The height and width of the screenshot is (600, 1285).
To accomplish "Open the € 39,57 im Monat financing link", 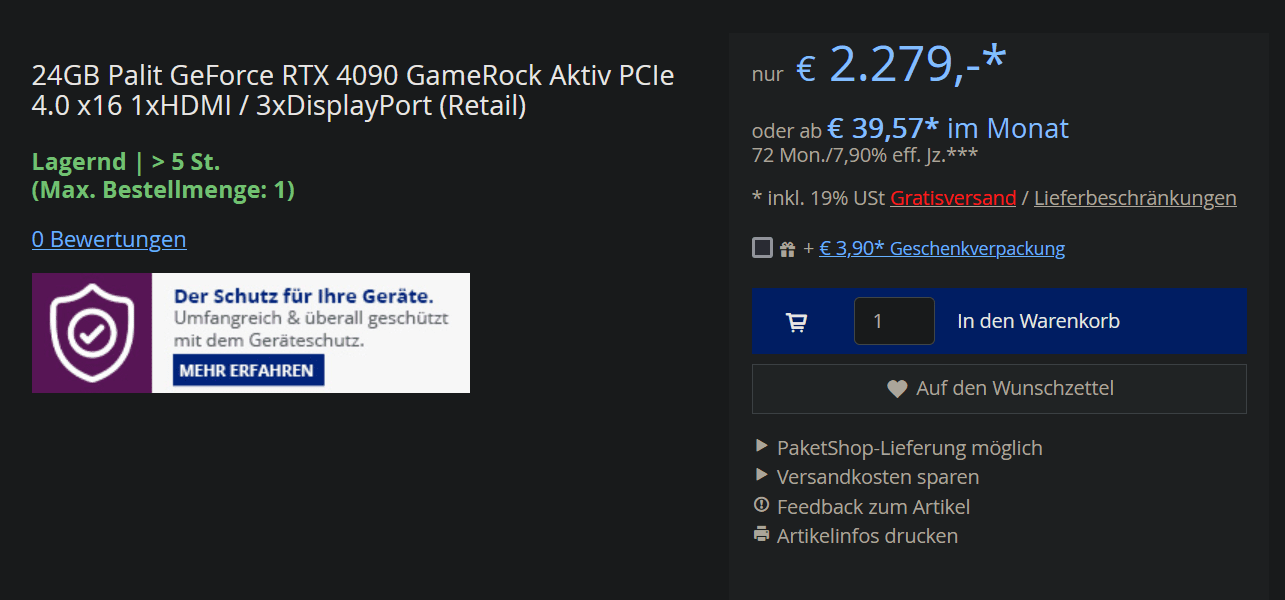I will point(947,129).
